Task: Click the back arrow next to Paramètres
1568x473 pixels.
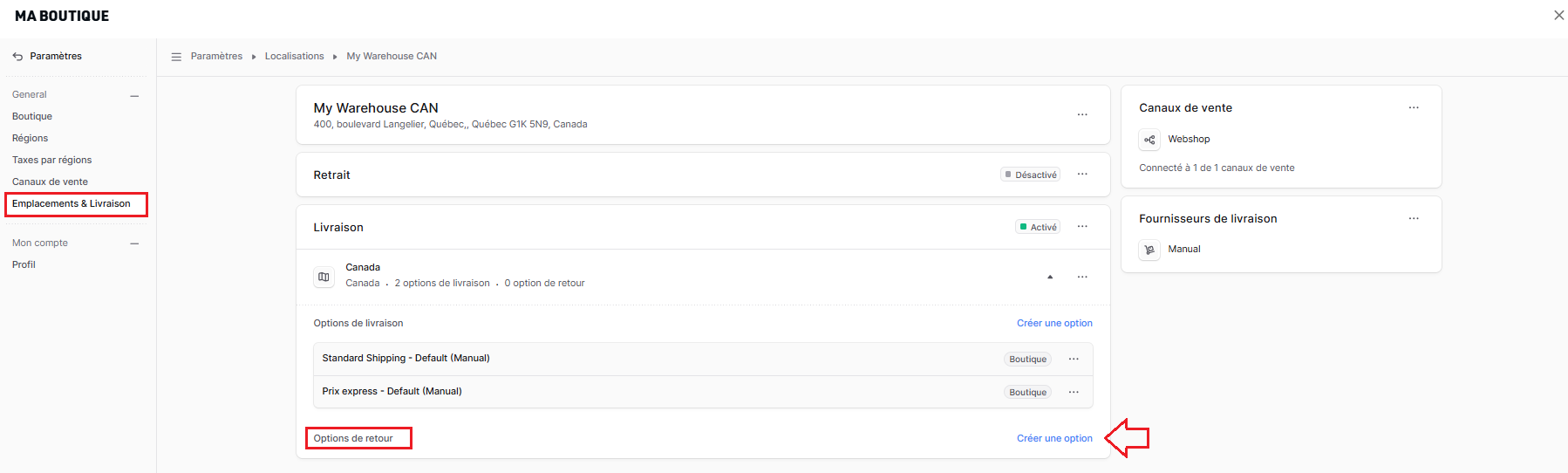Action: (17, 57)
